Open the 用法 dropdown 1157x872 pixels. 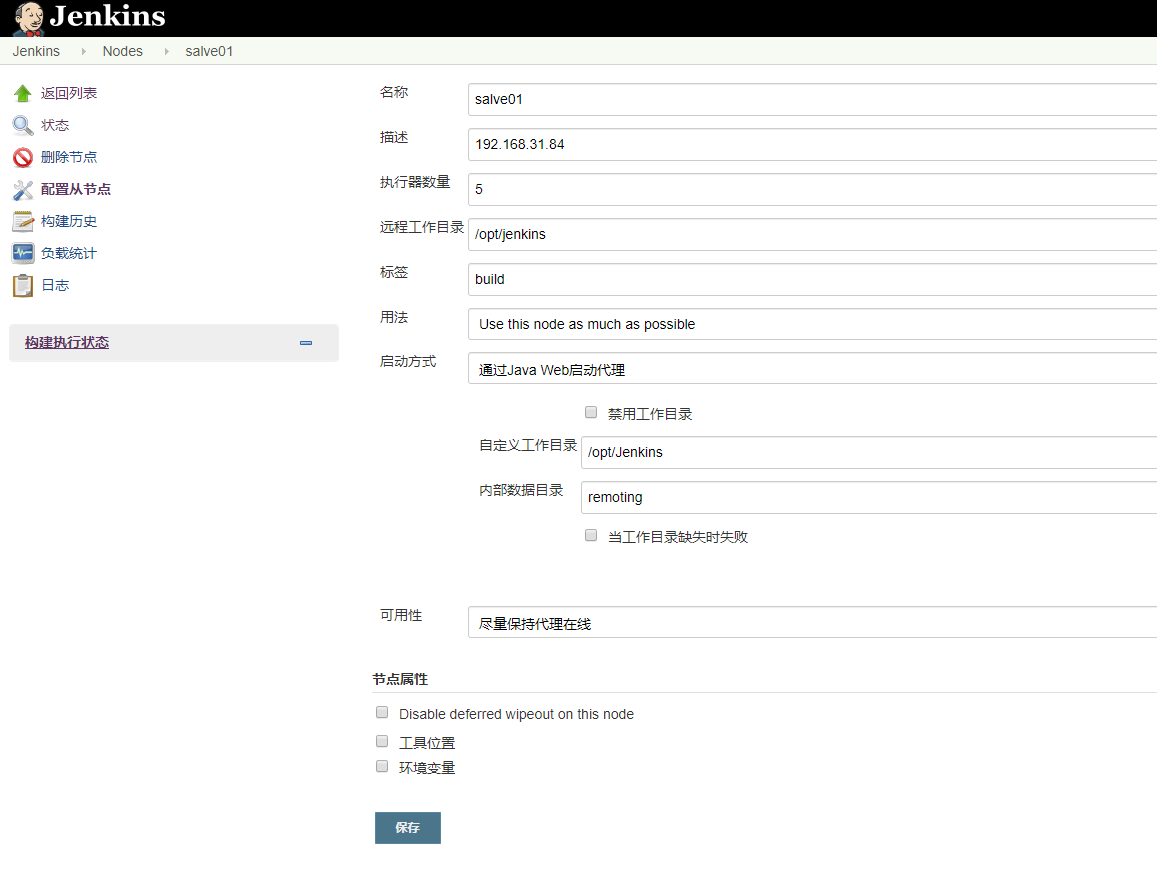[812, 325]
